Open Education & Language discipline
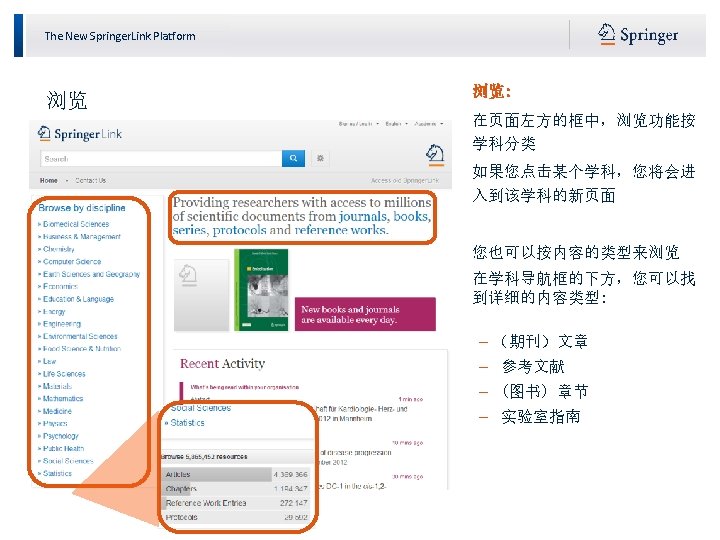Image resolution: width=720 pixels, height=540 pixels. tap(78, 299)
